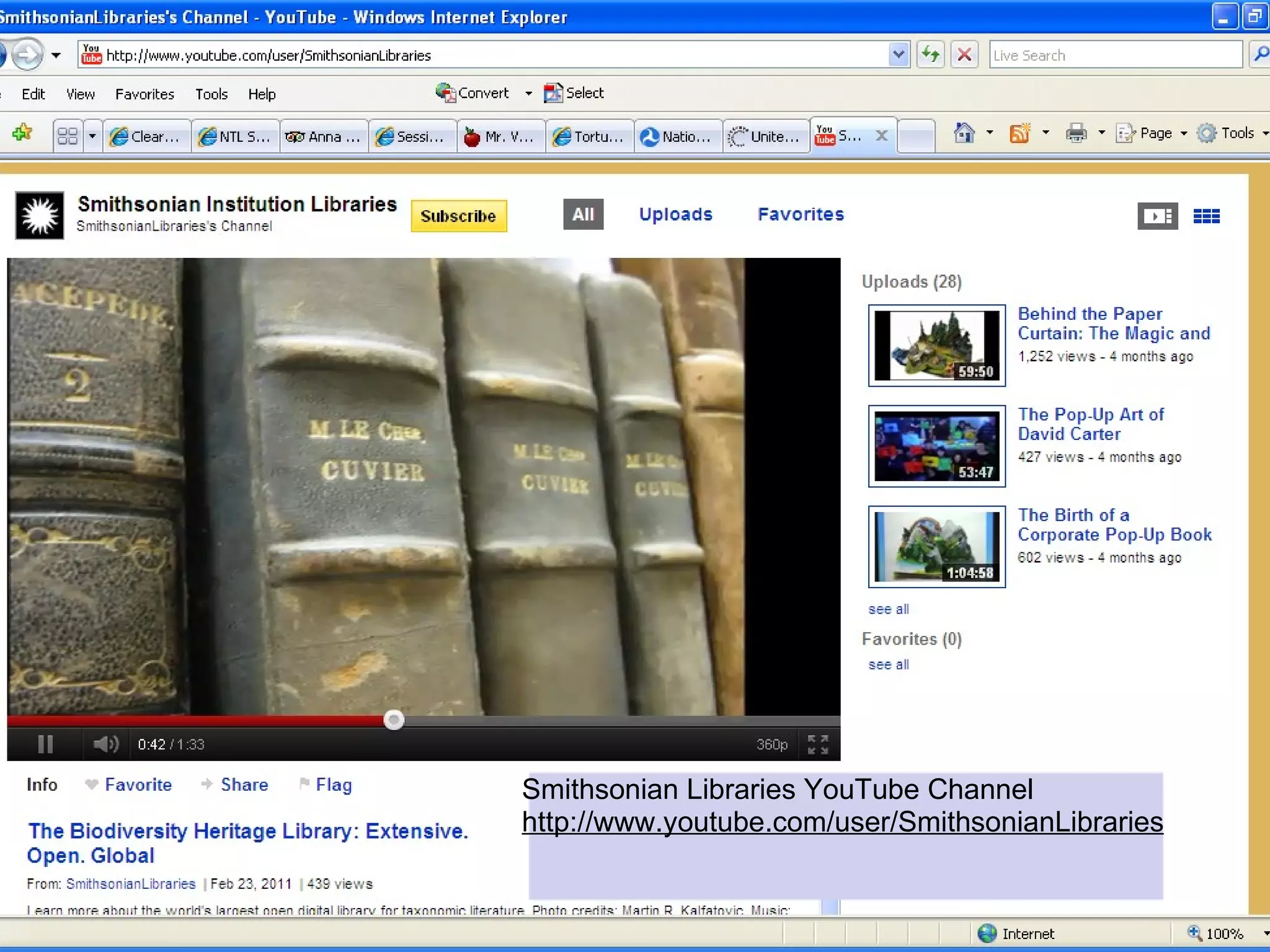
Task: Open Behind the Paper Curtain title link
Action: (x=1114, y=324)
